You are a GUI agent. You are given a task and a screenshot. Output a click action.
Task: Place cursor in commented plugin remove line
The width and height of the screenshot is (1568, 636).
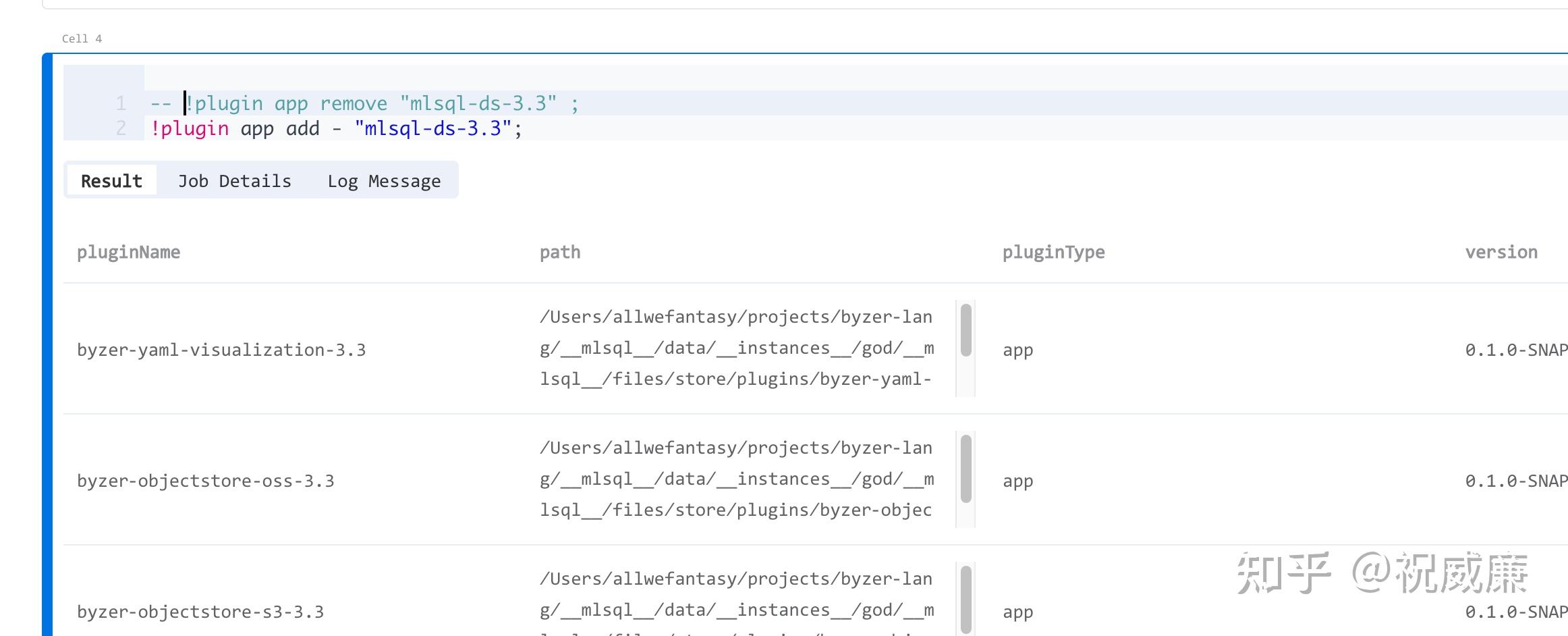(x=364, y=104)
